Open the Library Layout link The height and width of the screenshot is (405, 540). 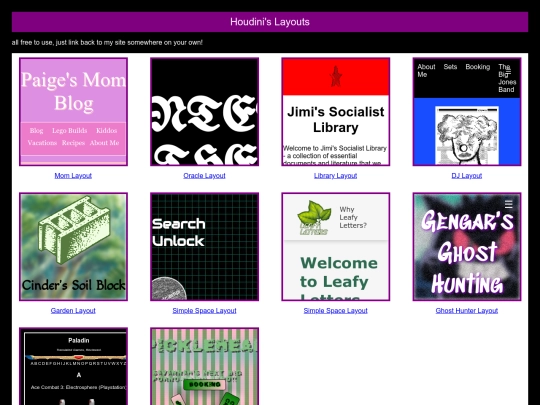335,176
